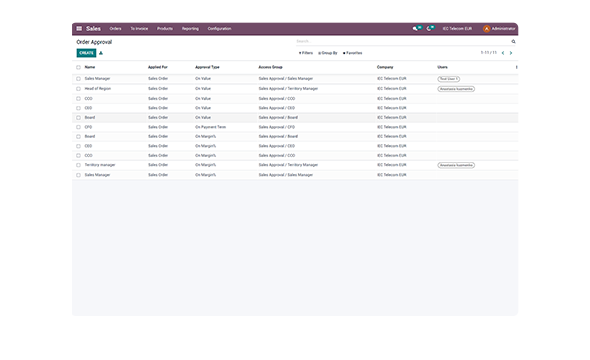Sort by Access Group column header

coord(271,67)
